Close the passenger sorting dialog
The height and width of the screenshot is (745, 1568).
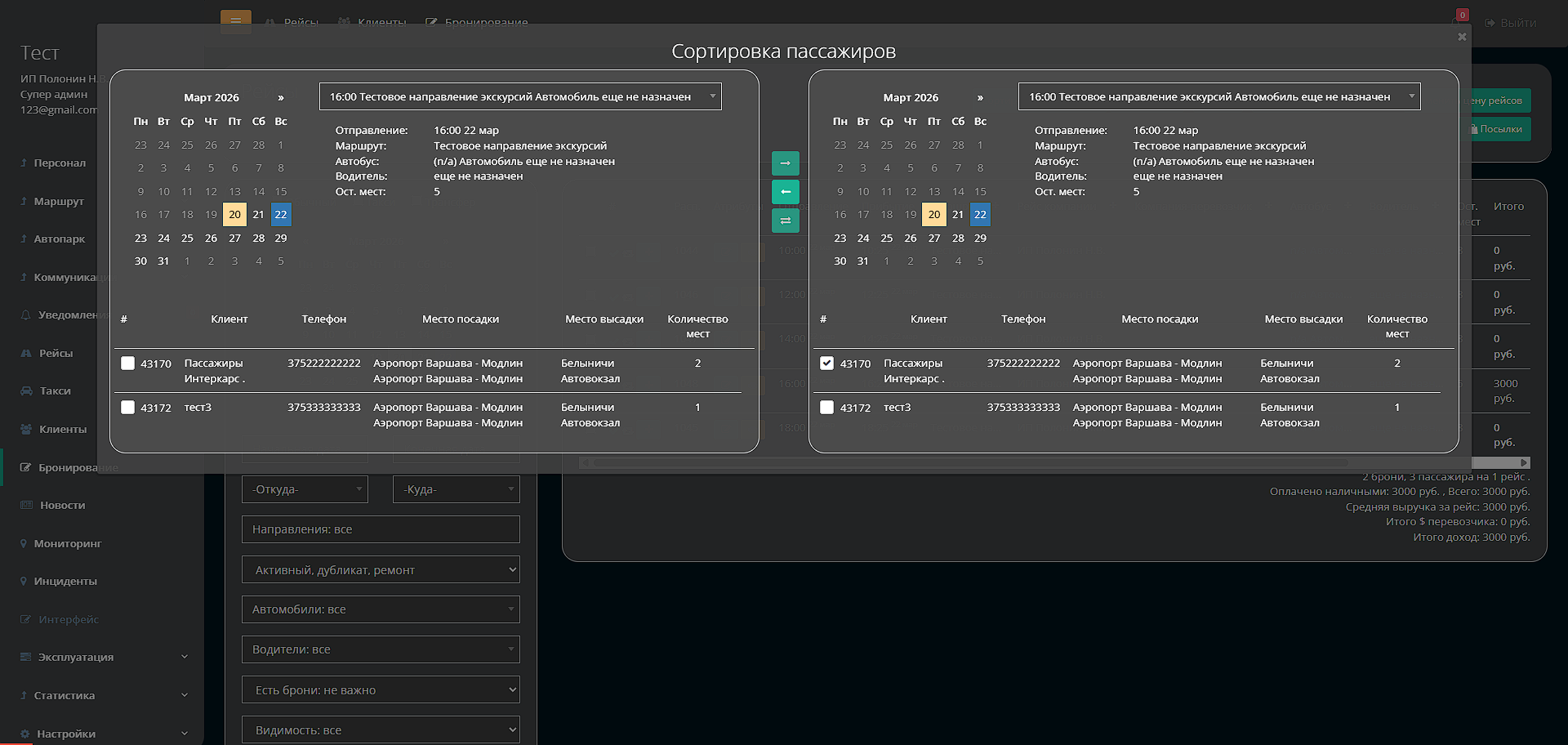pyautogui.click(x=1462, y=37)
